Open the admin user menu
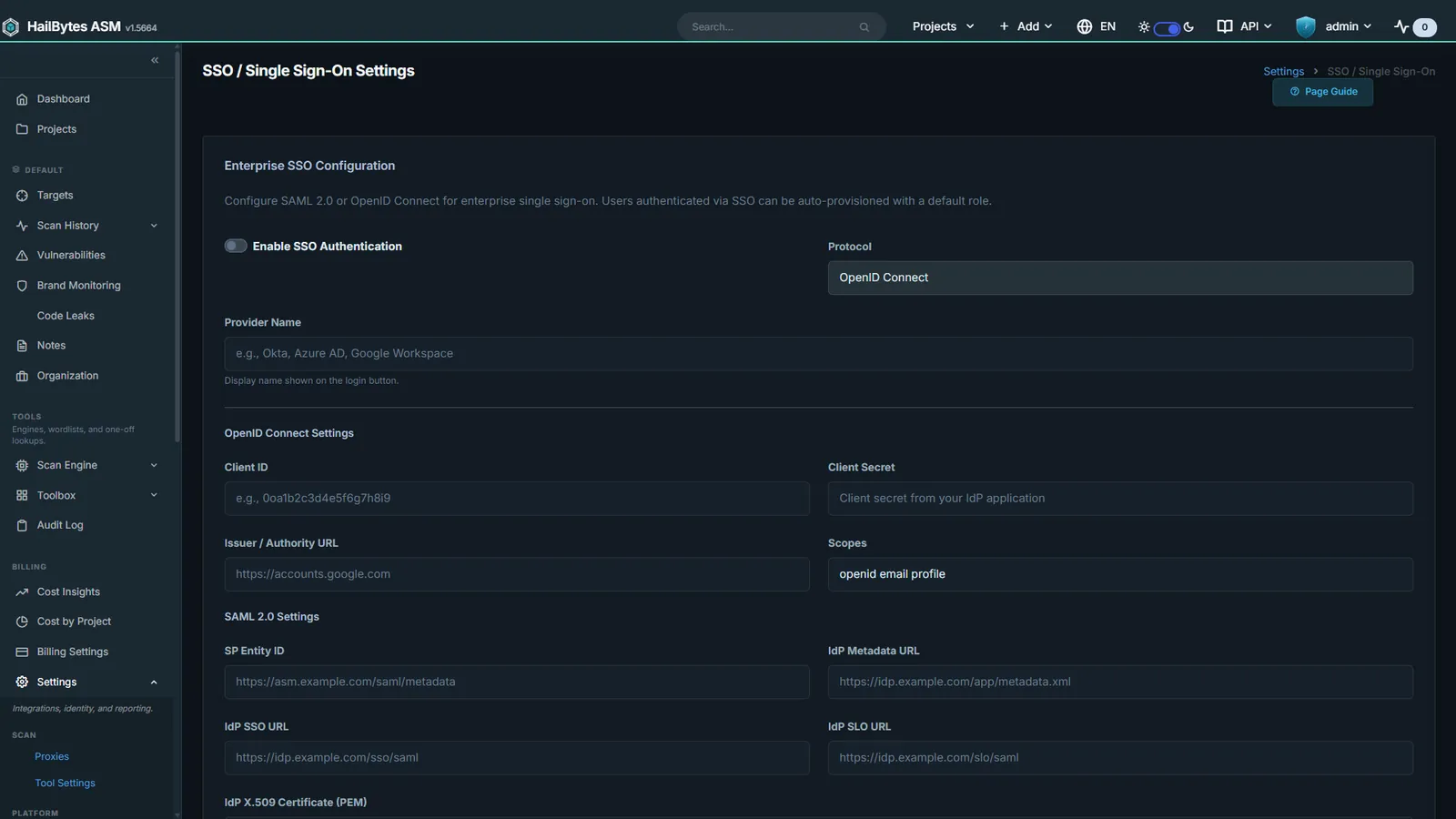 pos(1334,26)
